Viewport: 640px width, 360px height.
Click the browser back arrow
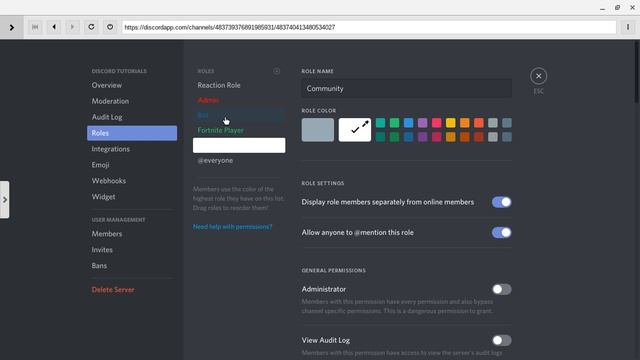54,27
